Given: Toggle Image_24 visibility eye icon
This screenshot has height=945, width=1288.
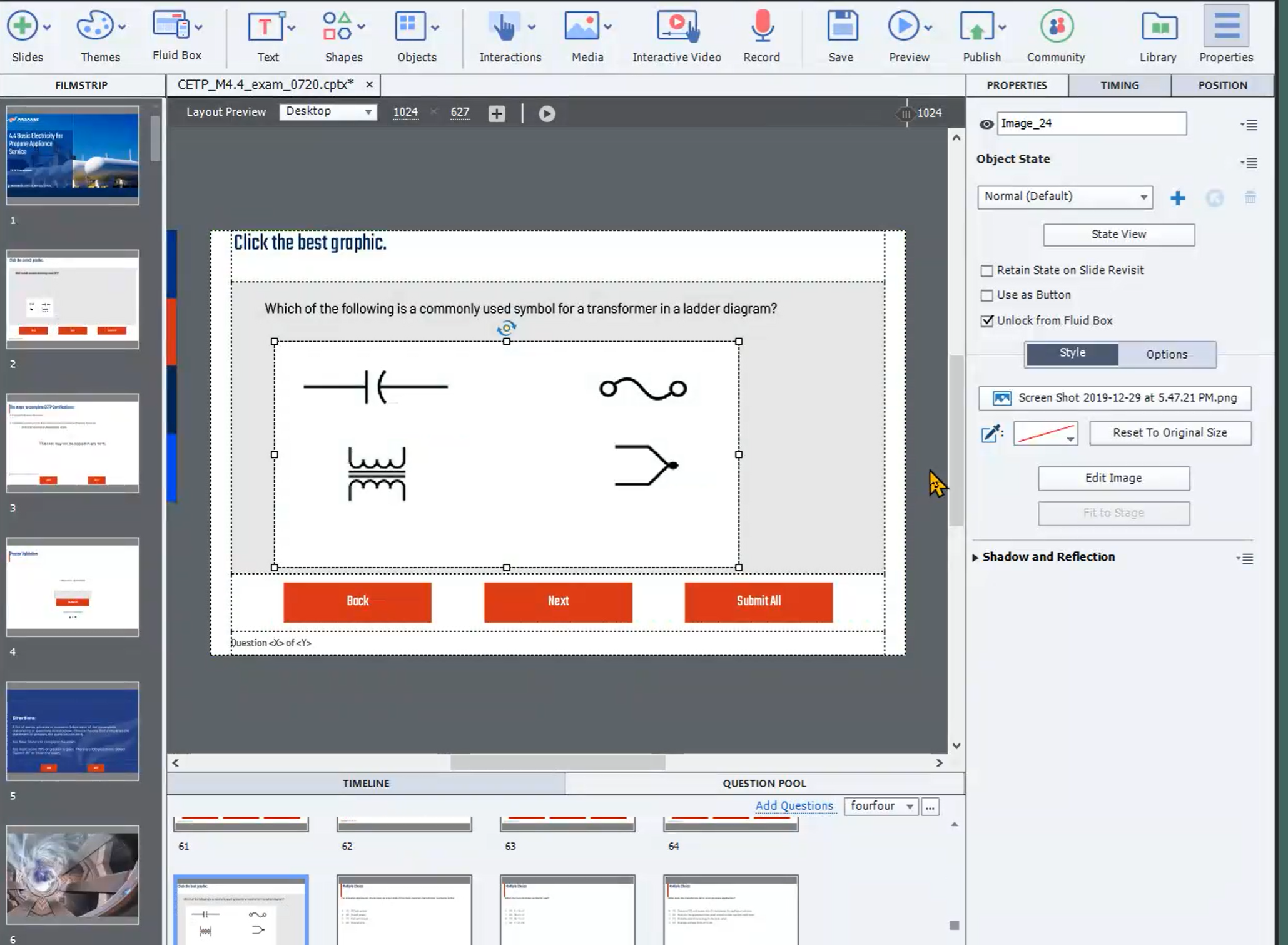Looking at the screenshot, I should (986, 125).
